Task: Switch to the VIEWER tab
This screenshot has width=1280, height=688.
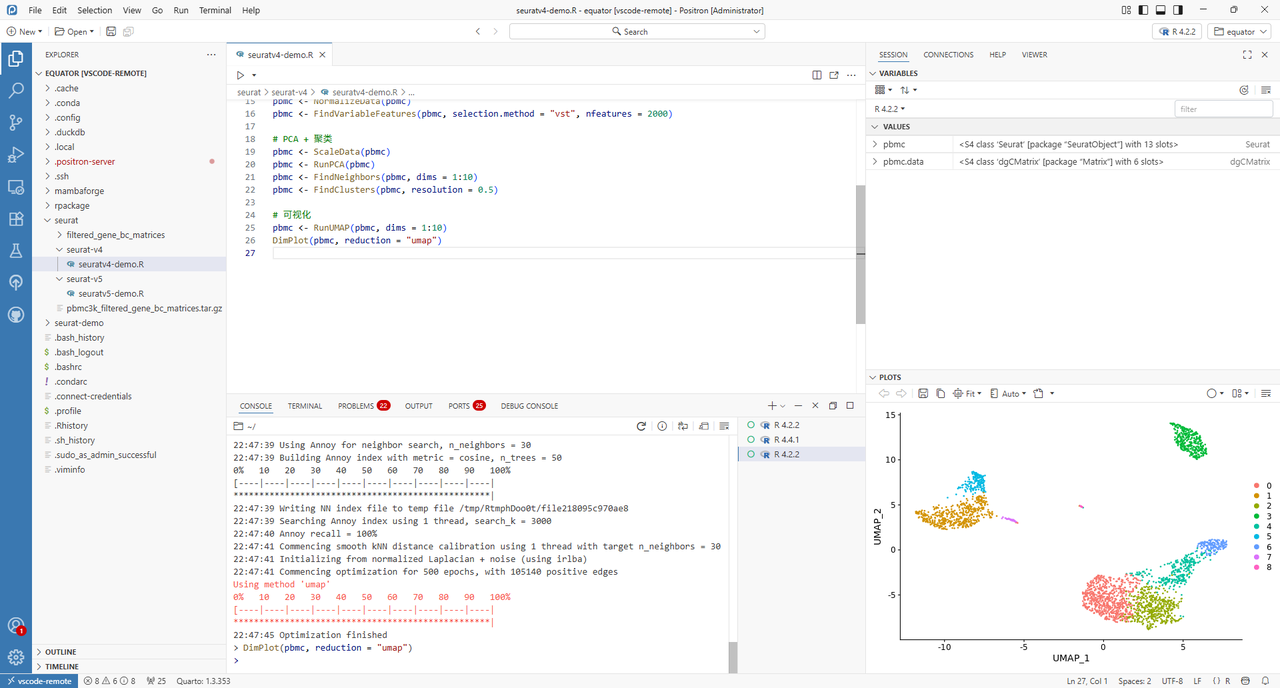Action: click(x=1034, y=55)
